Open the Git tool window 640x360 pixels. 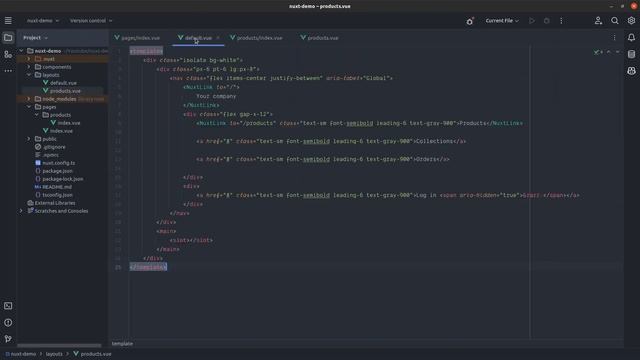point(8,339)
